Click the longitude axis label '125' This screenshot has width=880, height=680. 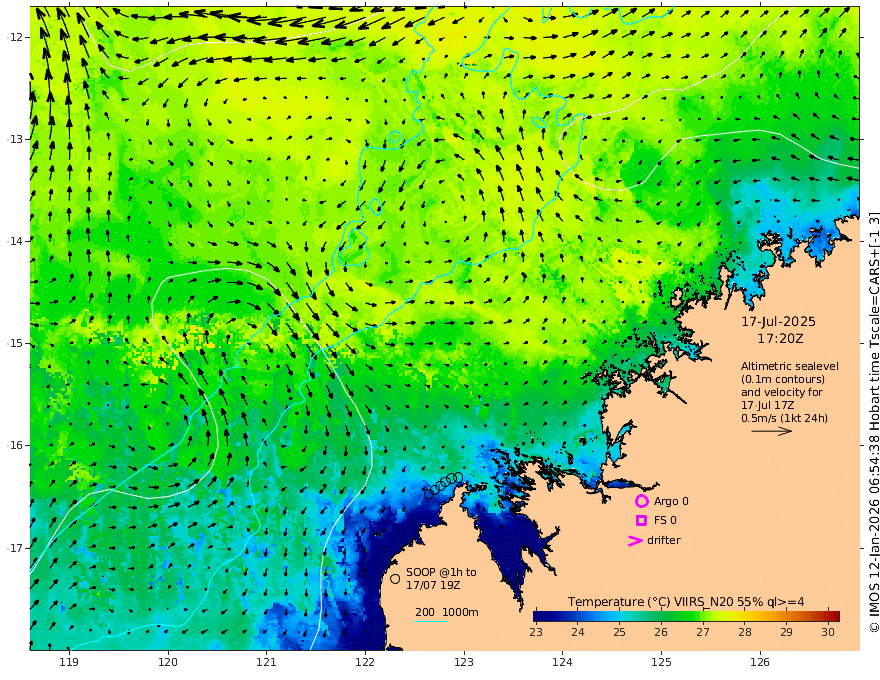(662, 663)
